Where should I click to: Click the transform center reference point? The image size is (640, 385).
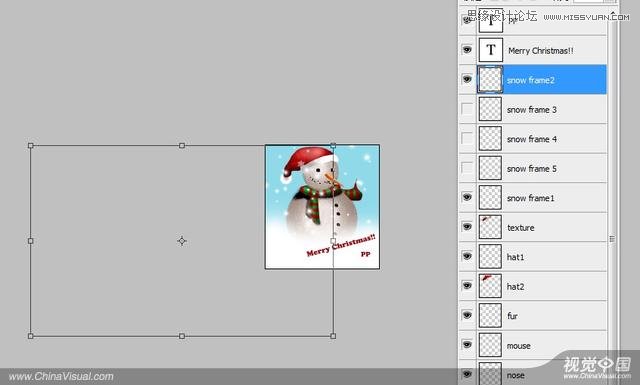point(182,241)
